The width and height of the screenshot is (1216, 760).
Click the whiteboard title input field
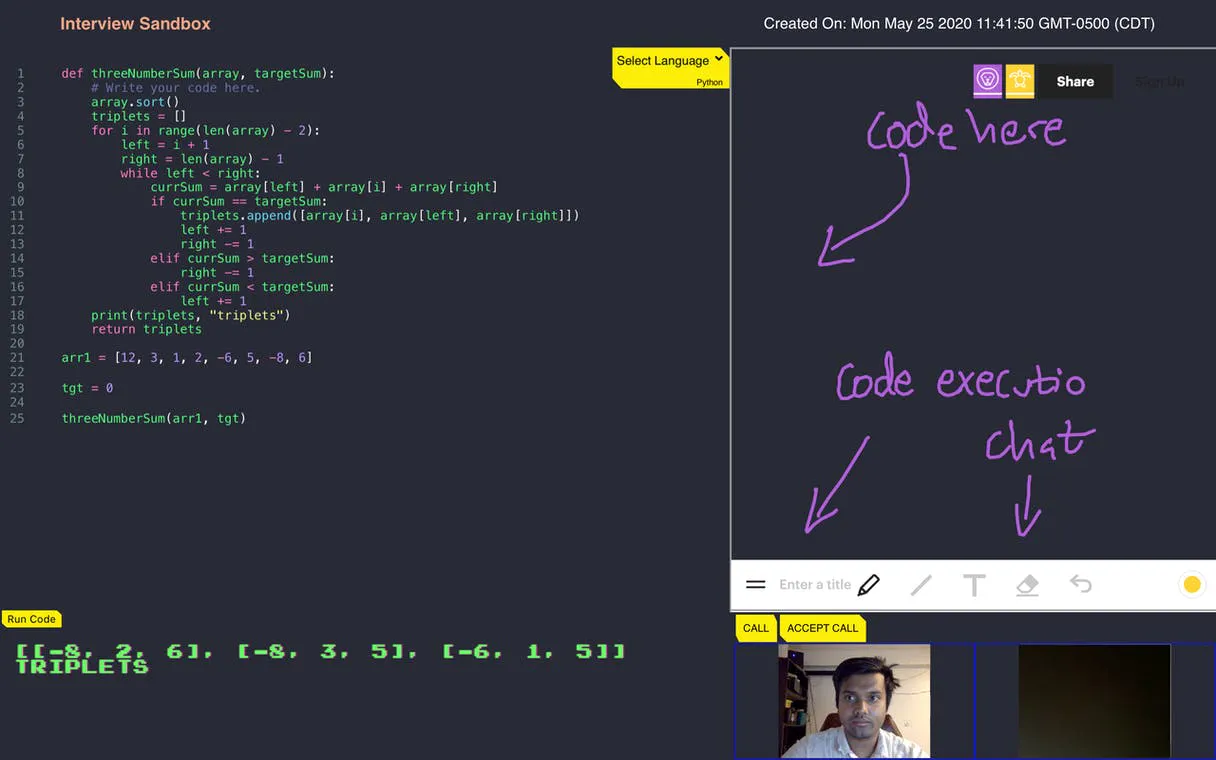815,585
